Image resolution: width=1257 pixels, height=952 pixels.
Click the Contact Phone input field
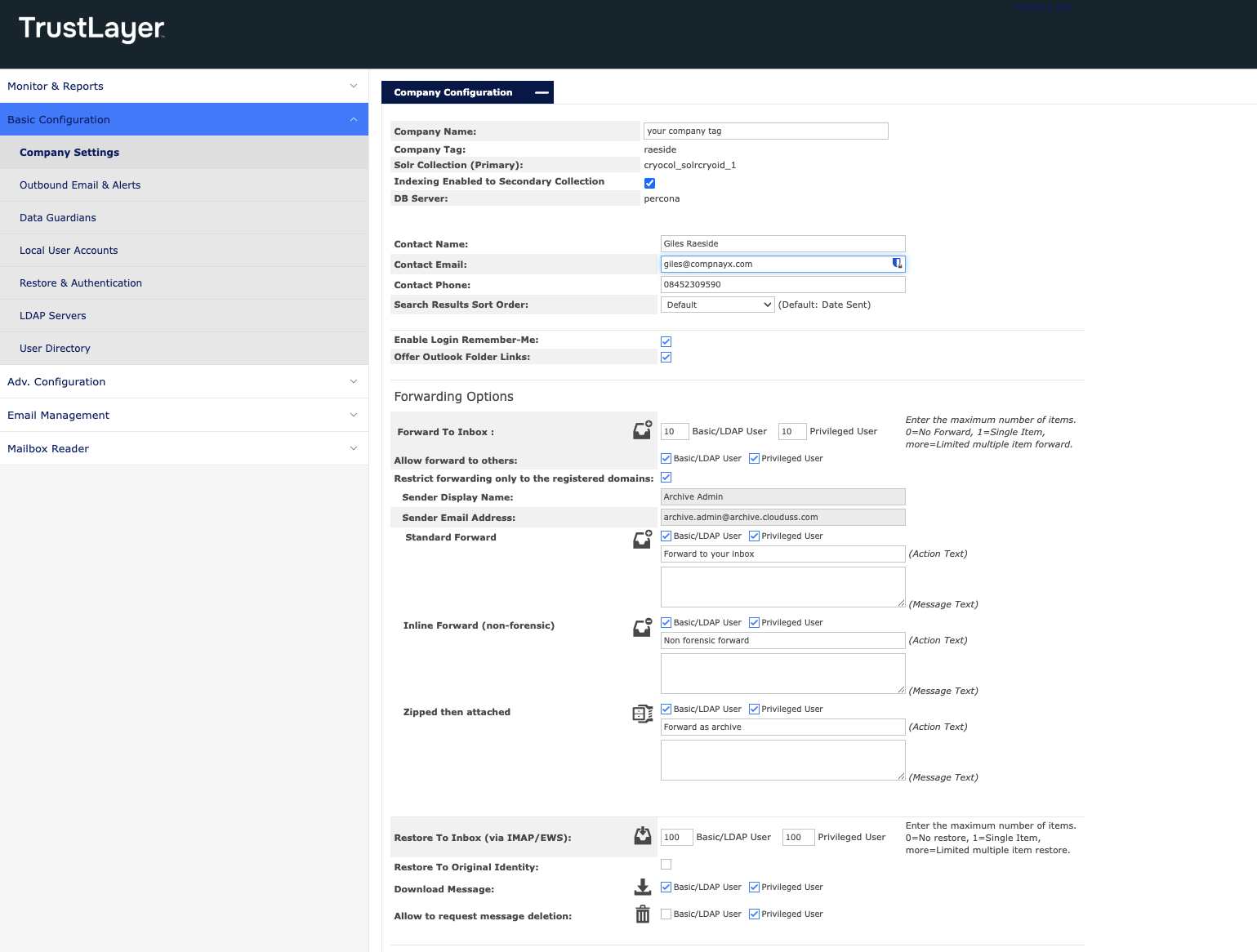(x=782, y=285)
